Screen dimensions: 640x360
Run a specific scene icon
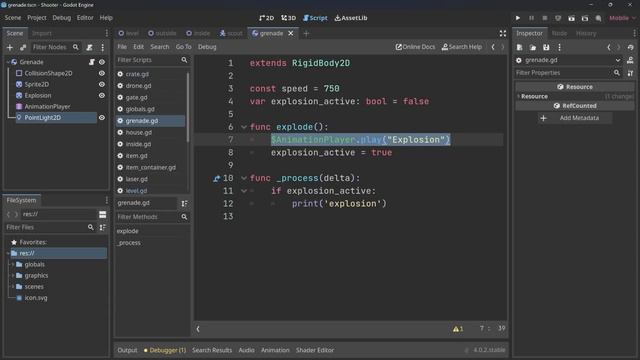pos(585,18)
